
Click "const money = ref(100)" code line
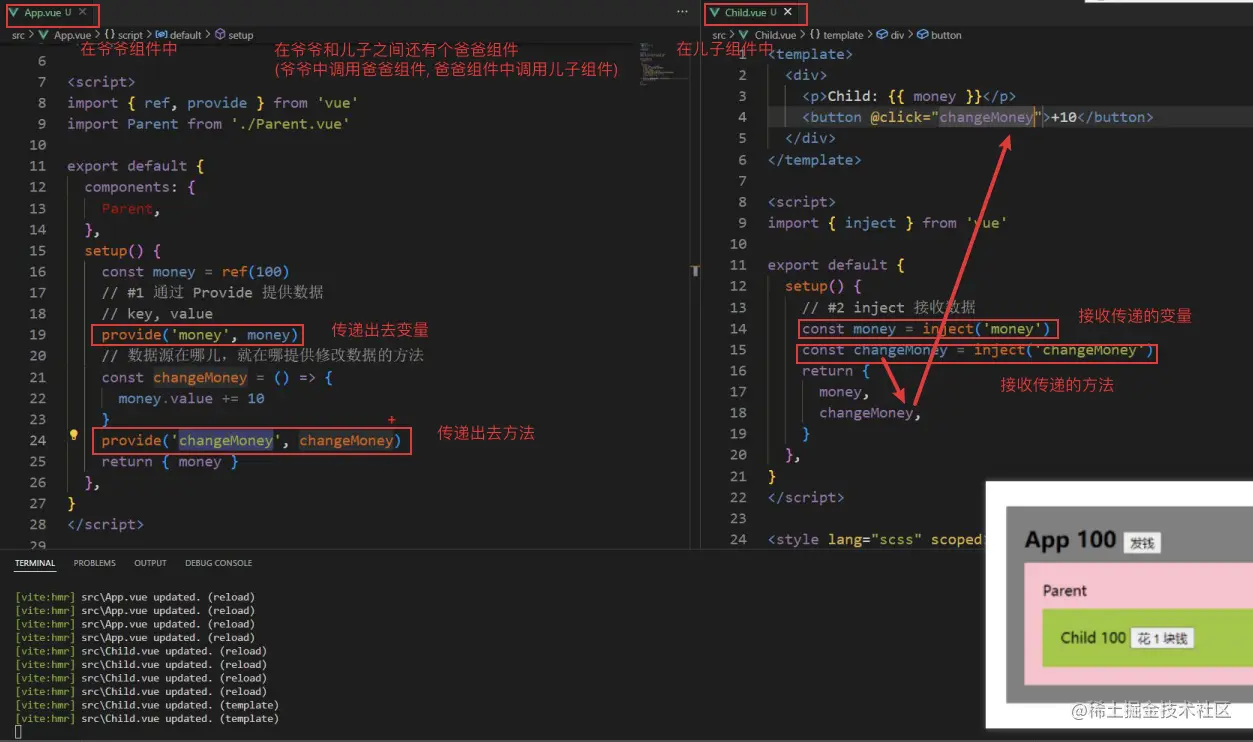pyautogui.click(x=195, y=272)
